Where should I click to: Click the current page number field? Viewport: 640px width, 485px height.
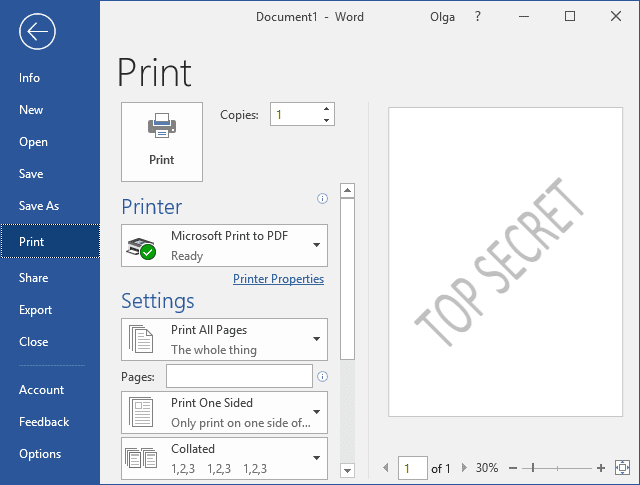coord(413,468)
